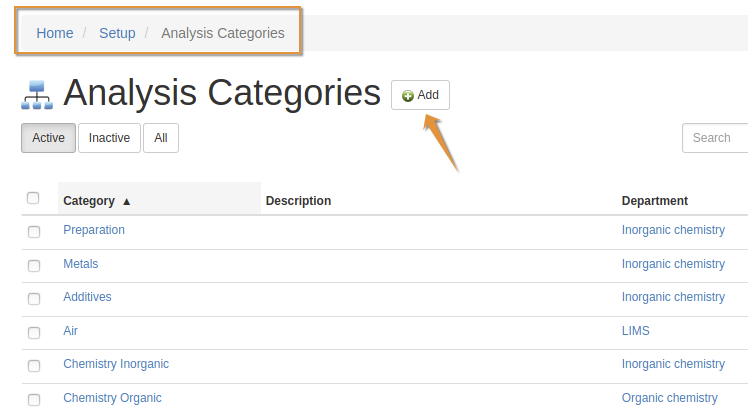The width and height of the screenshot is (748, 415).
Task: Open the Chemistry Organic category
Action: pos(112,398)
